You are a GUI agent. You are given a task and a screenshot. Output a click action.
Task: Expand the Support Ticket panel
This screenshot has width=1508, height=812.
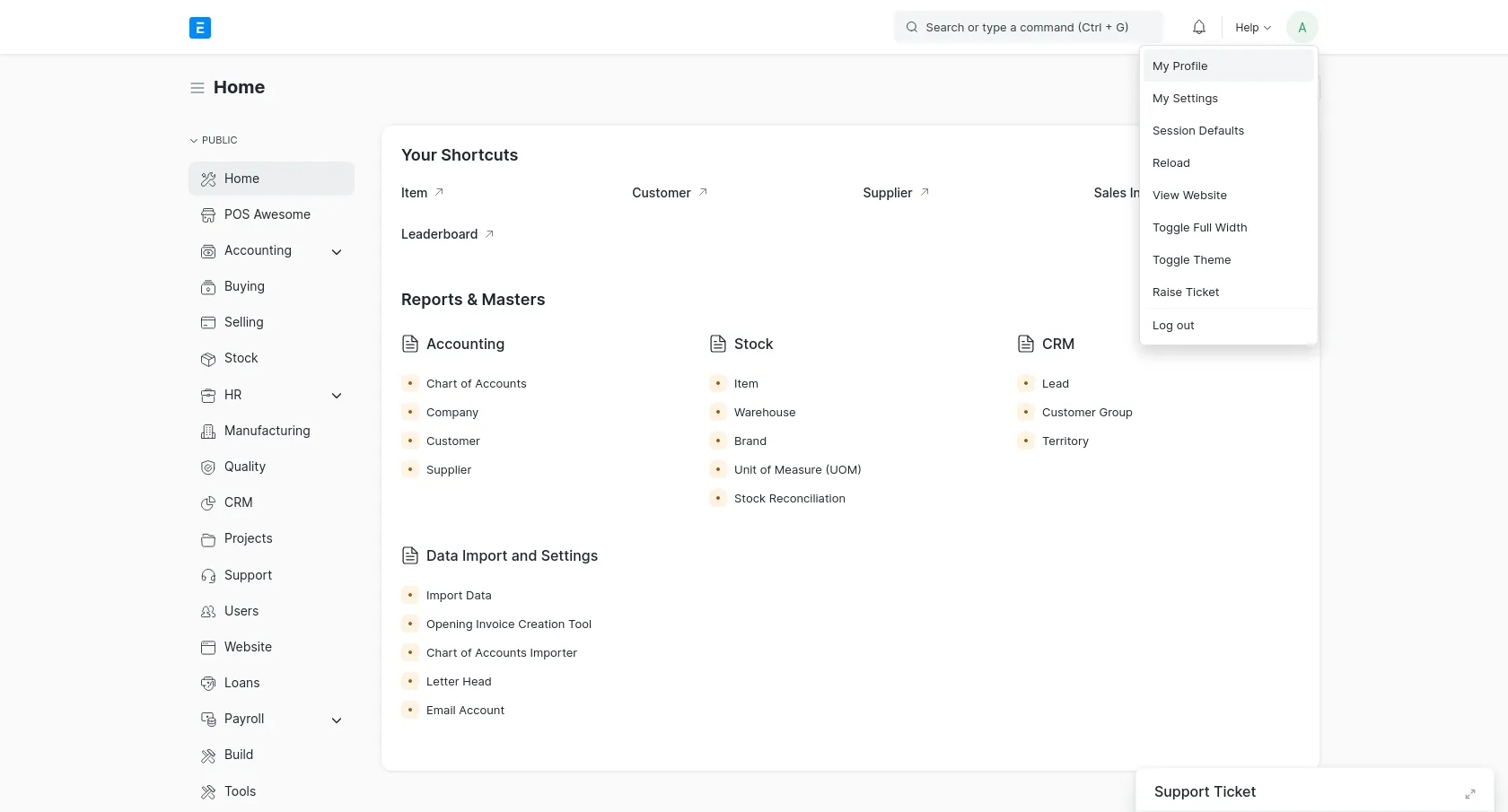(1469, 794)
